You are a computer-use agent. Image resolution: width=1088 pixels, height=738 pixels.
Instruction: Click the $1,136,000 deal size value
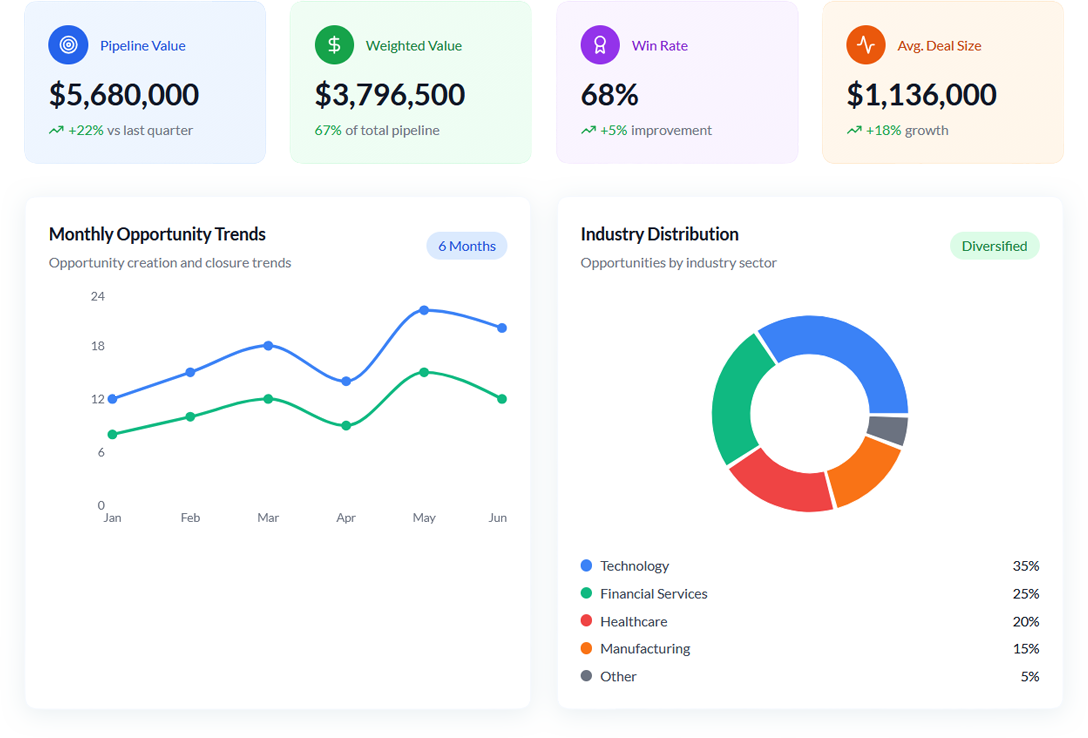(921, 95)
